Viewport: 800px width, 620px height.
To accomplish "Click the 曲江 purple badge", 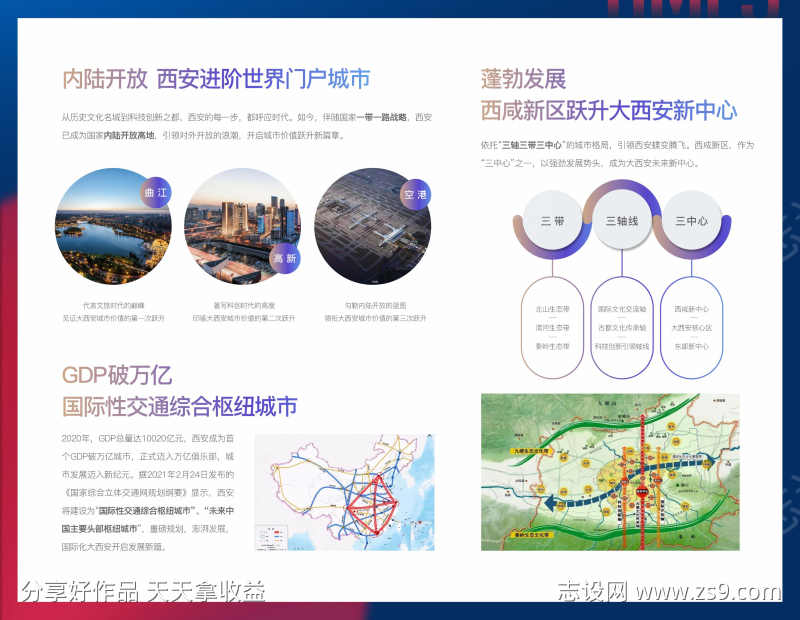I will [156, 192].
